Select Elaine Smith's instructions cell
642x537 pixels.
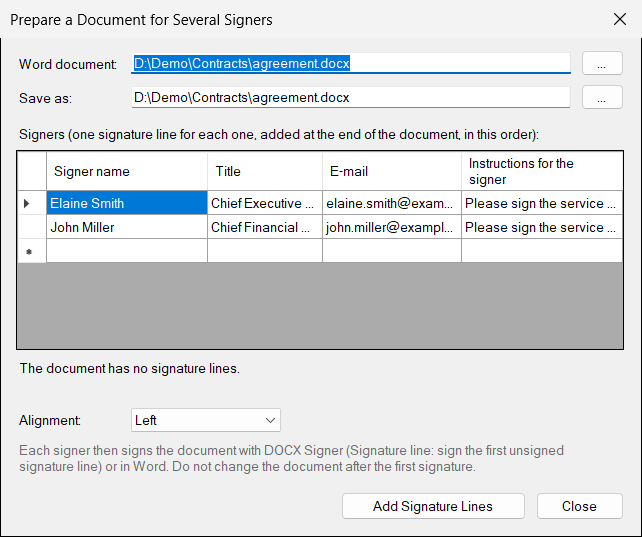(x=542, y=203)
